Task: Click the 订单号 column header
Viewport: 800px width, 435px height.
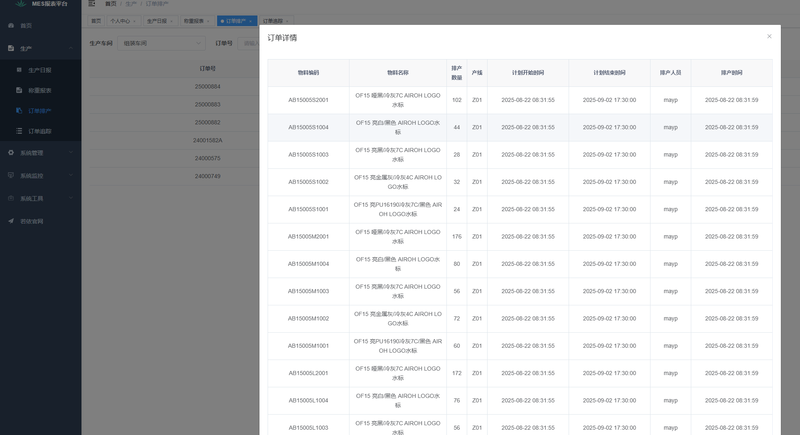Action: pyautogui.click(x=207, y=68)
